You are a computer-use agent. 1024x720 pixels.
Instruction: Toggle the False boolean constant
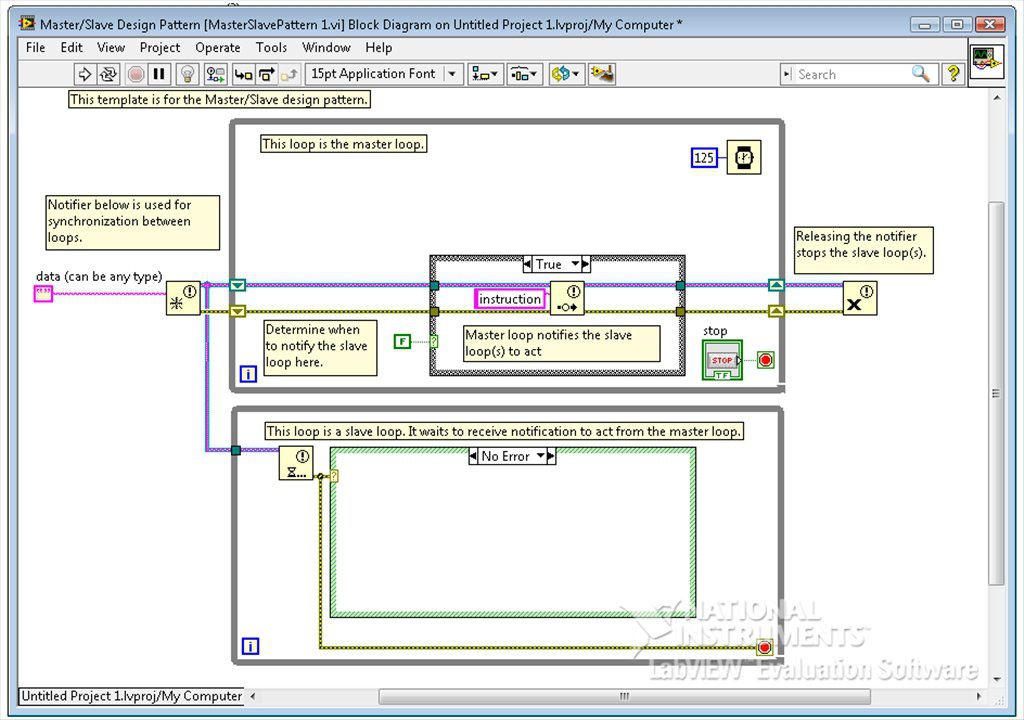pyautogui.click(x=402, y=341)
